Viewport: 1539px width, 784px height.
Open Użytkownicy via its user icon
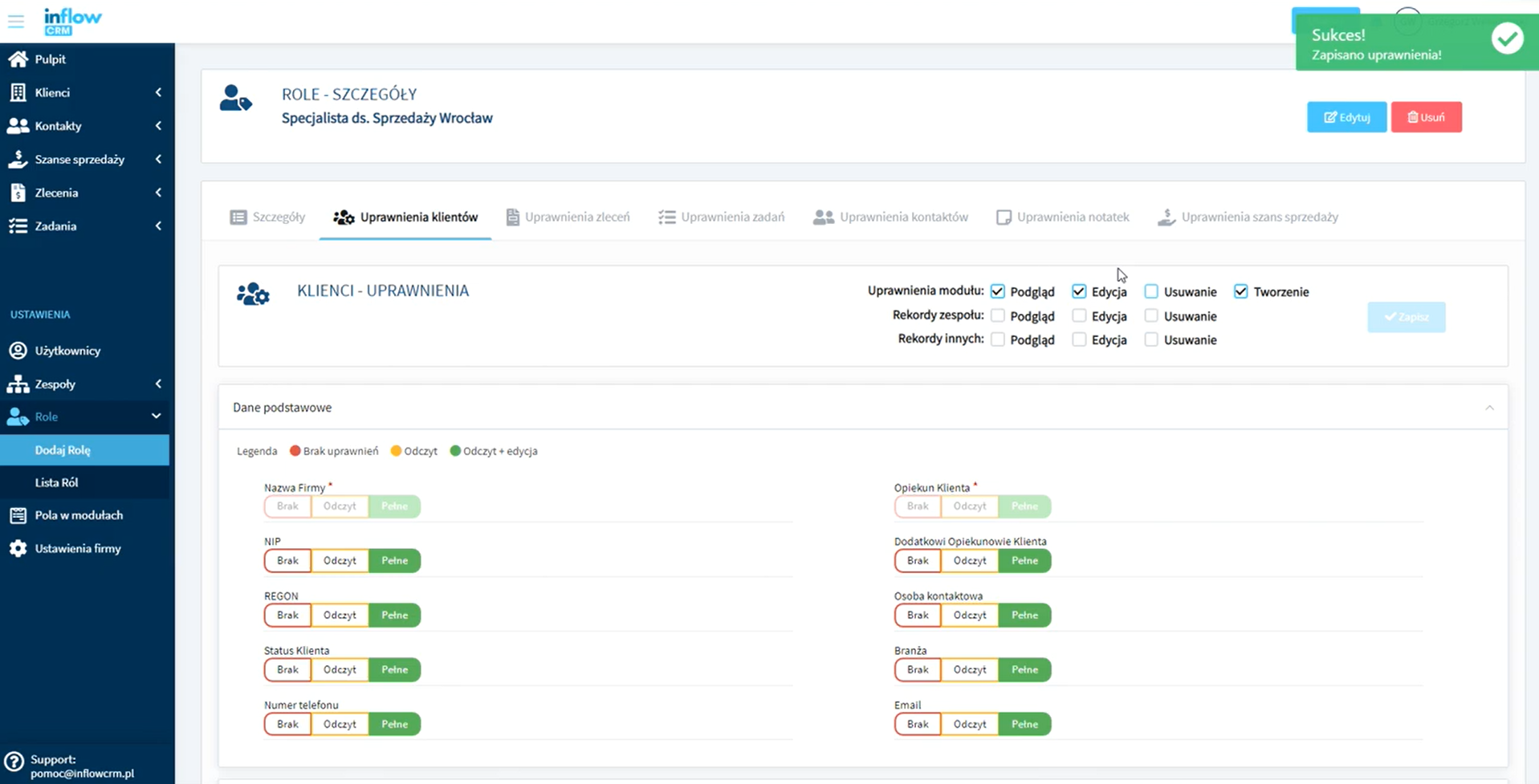[x=18, y=351]
